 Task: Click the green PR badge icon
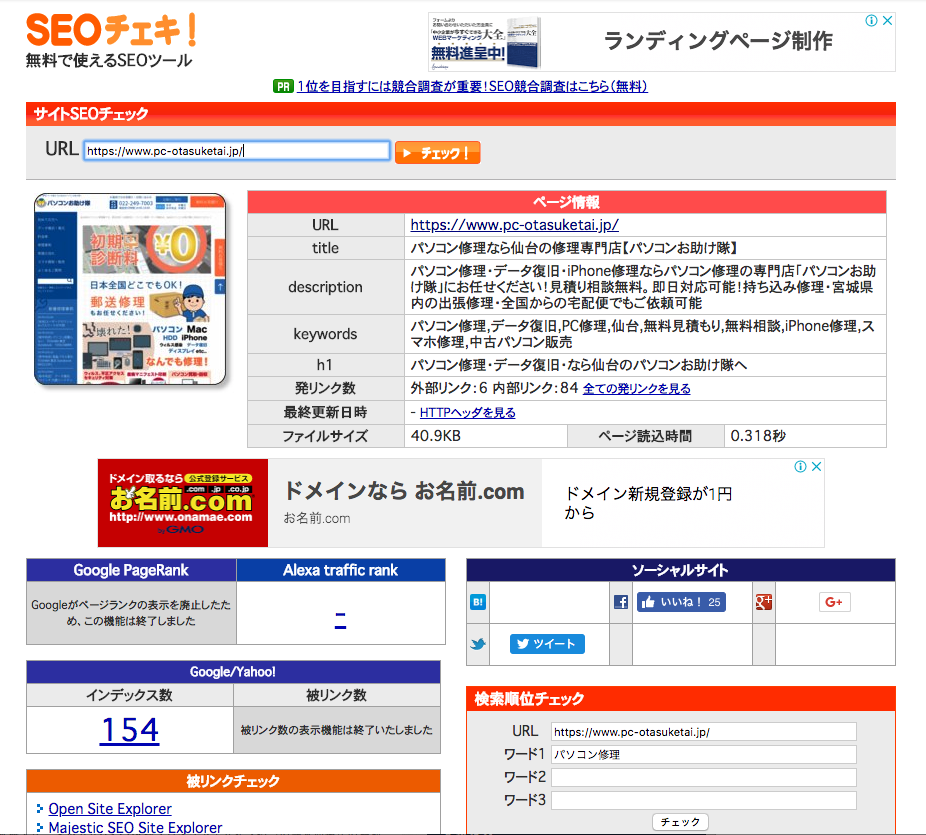point(283,87)
